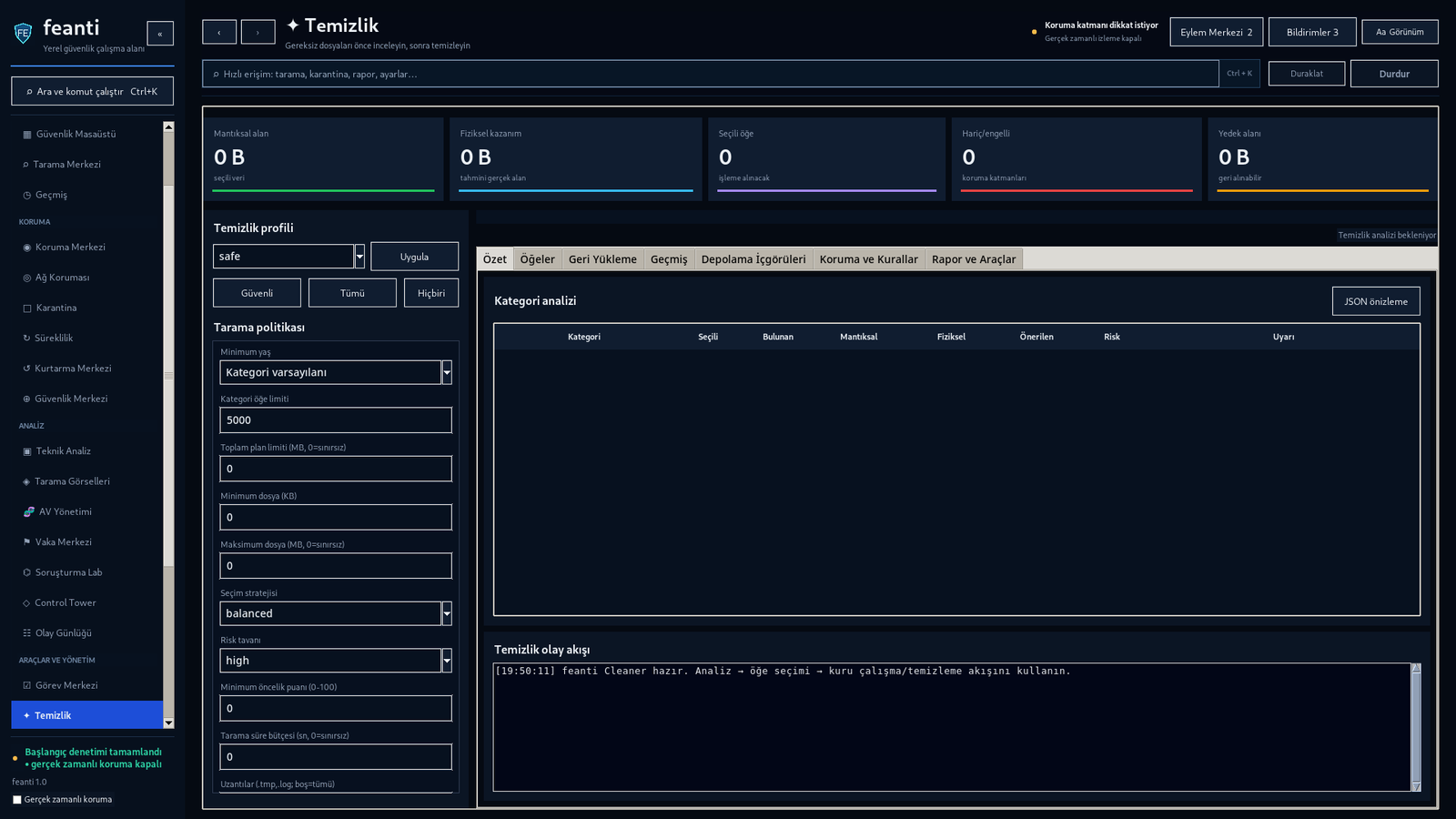Screen dimensions: 1456x819
Task: Click the Teknik Analiz icon
Action: [x=27, y=451]
